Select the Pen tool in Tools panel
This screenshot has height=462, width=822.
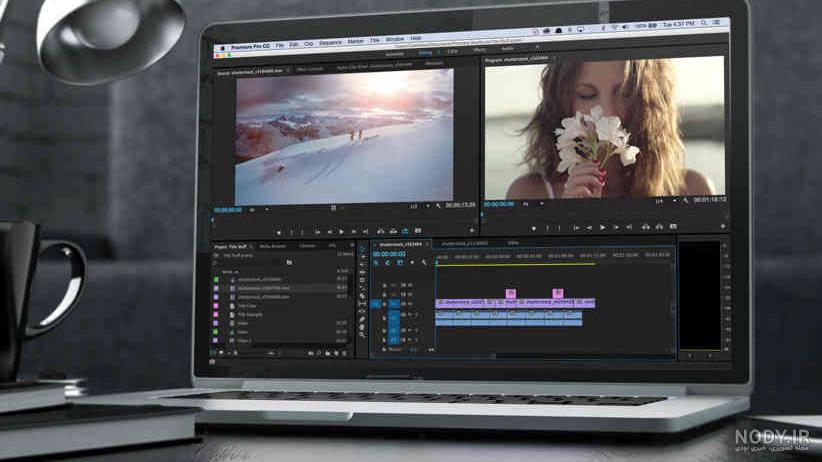click(x=363, y=319)
